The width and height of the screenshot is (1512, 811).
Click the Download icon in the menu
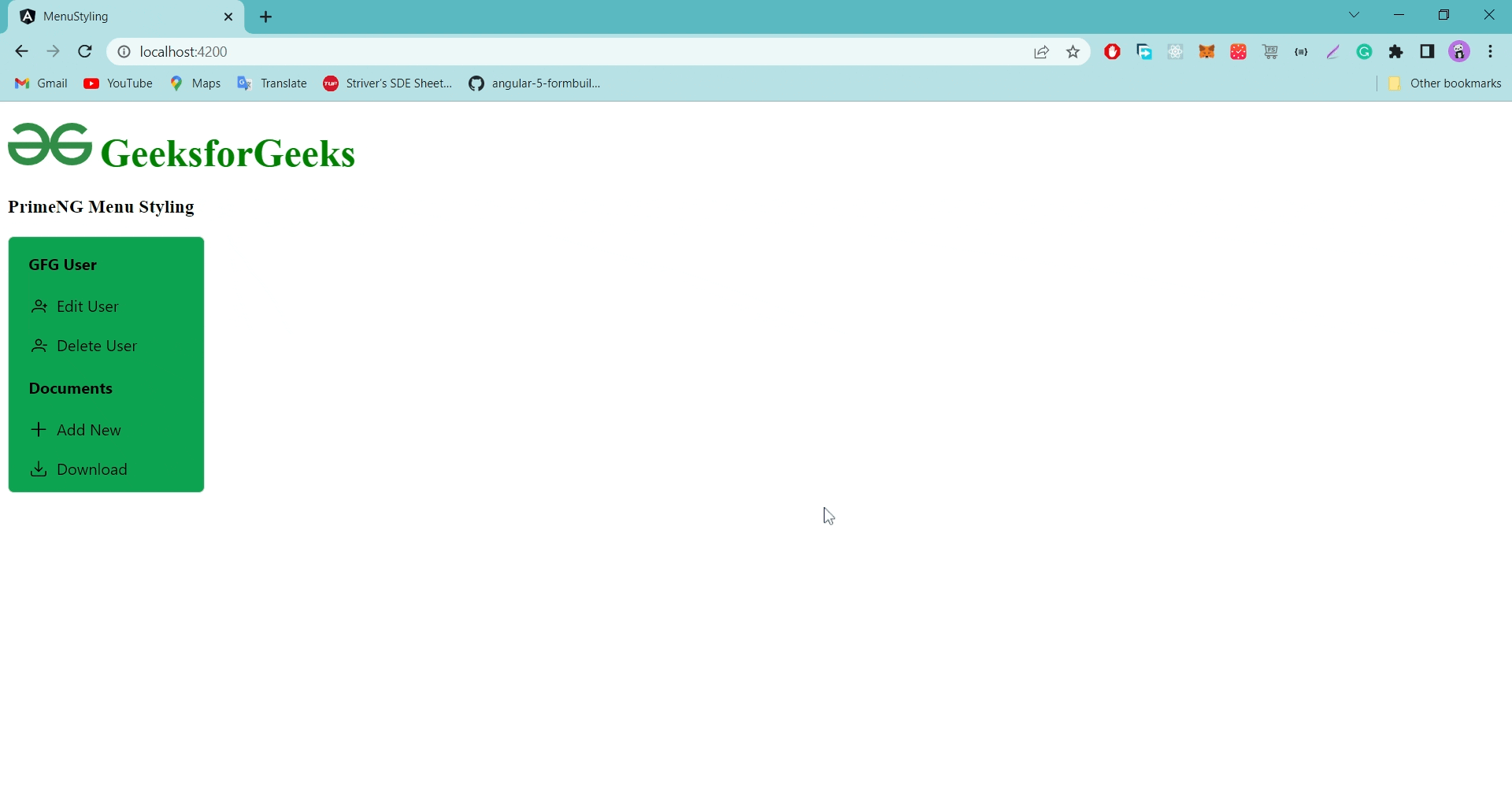[x=39, y=468]
